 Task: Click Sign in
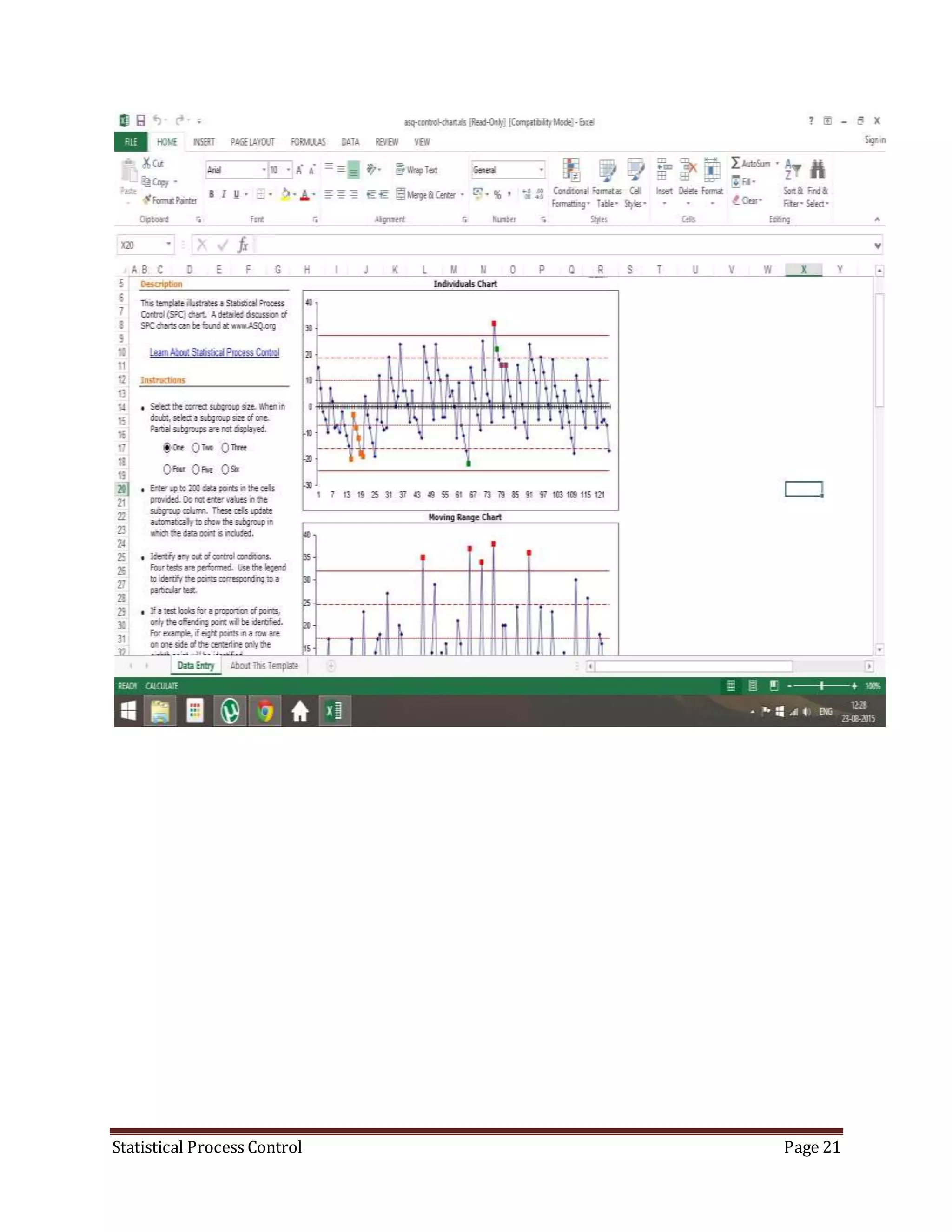(875, 140)
